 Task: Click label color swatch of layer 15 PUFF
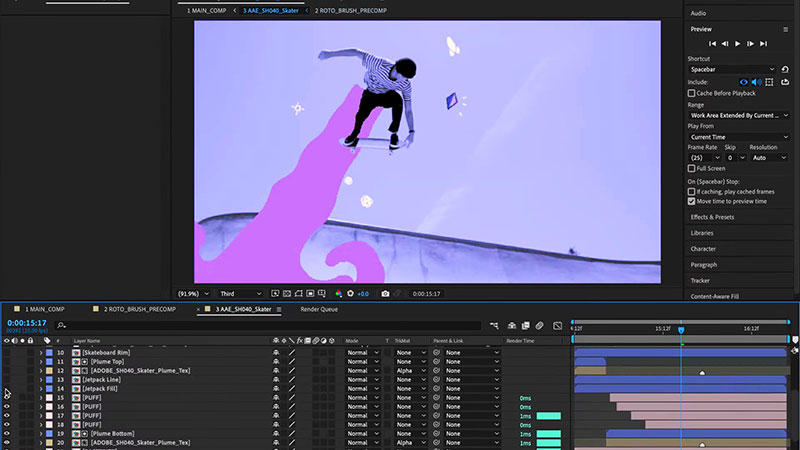(x=49, y=397)
